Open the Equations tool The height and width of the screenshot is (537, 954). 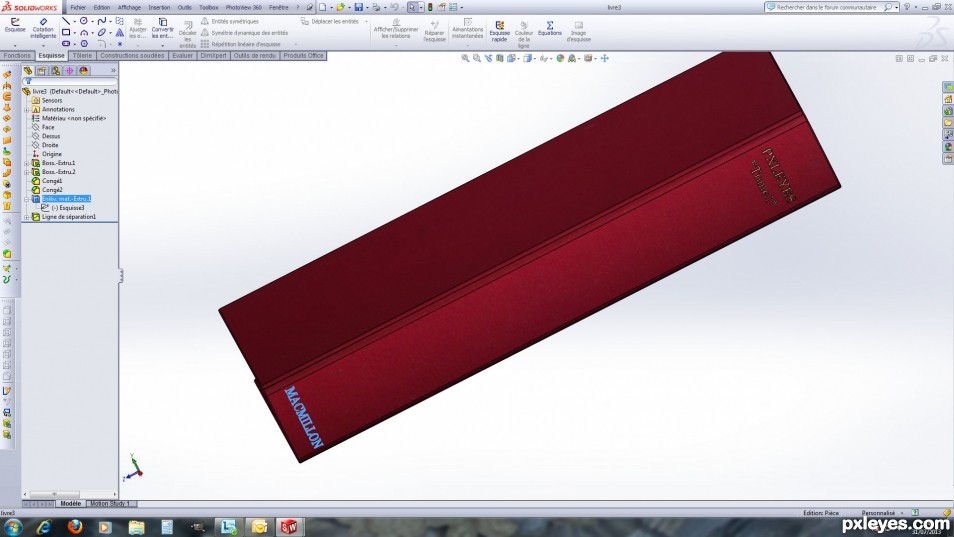(x=549, y=29)
